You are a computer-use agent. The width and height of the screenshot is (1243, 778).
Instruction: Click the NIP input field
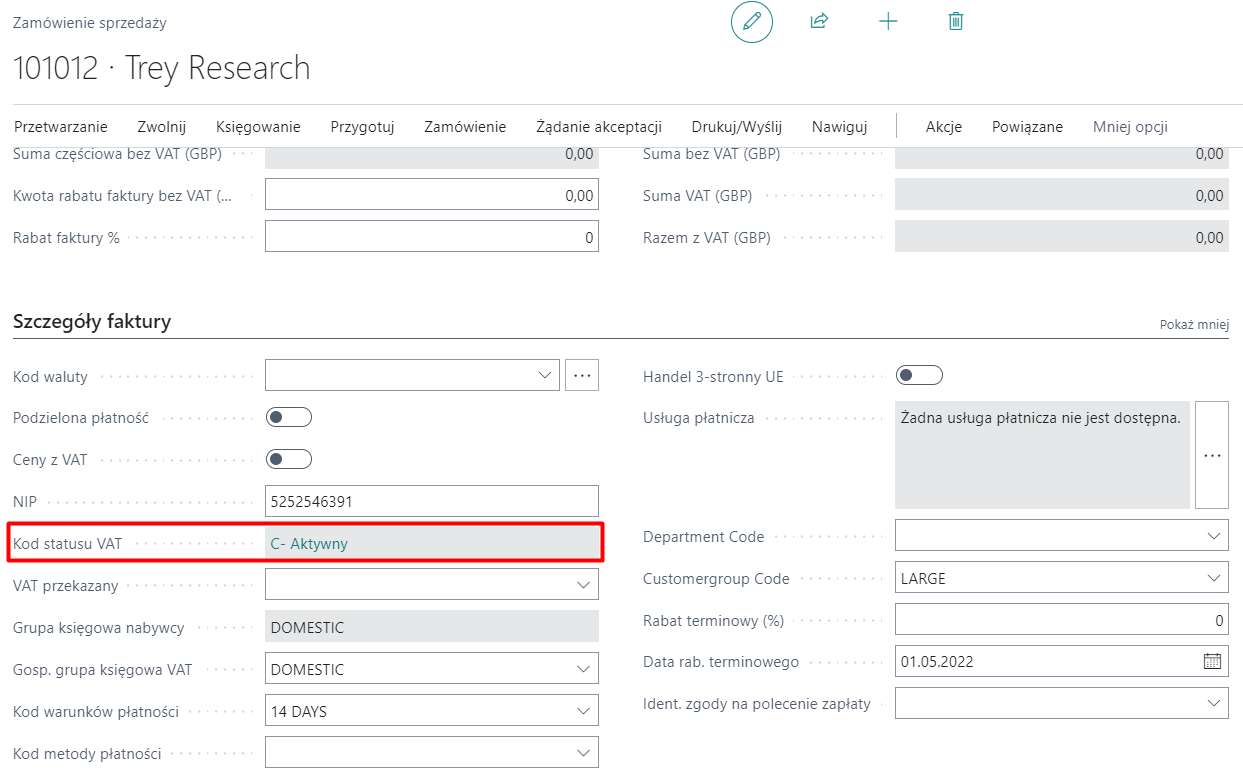(x=431, y=501)
